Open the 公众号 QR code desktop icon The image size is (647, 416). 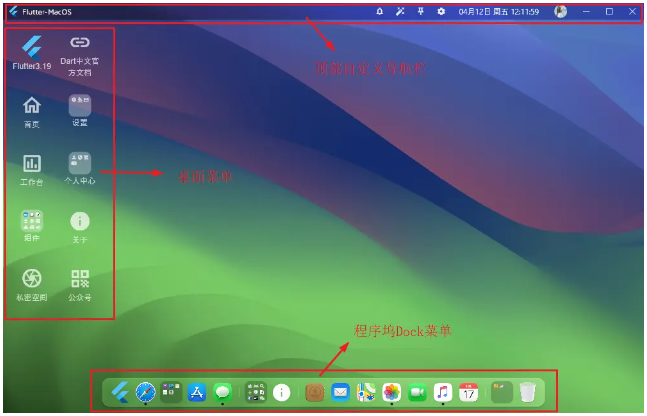[80, 279]
